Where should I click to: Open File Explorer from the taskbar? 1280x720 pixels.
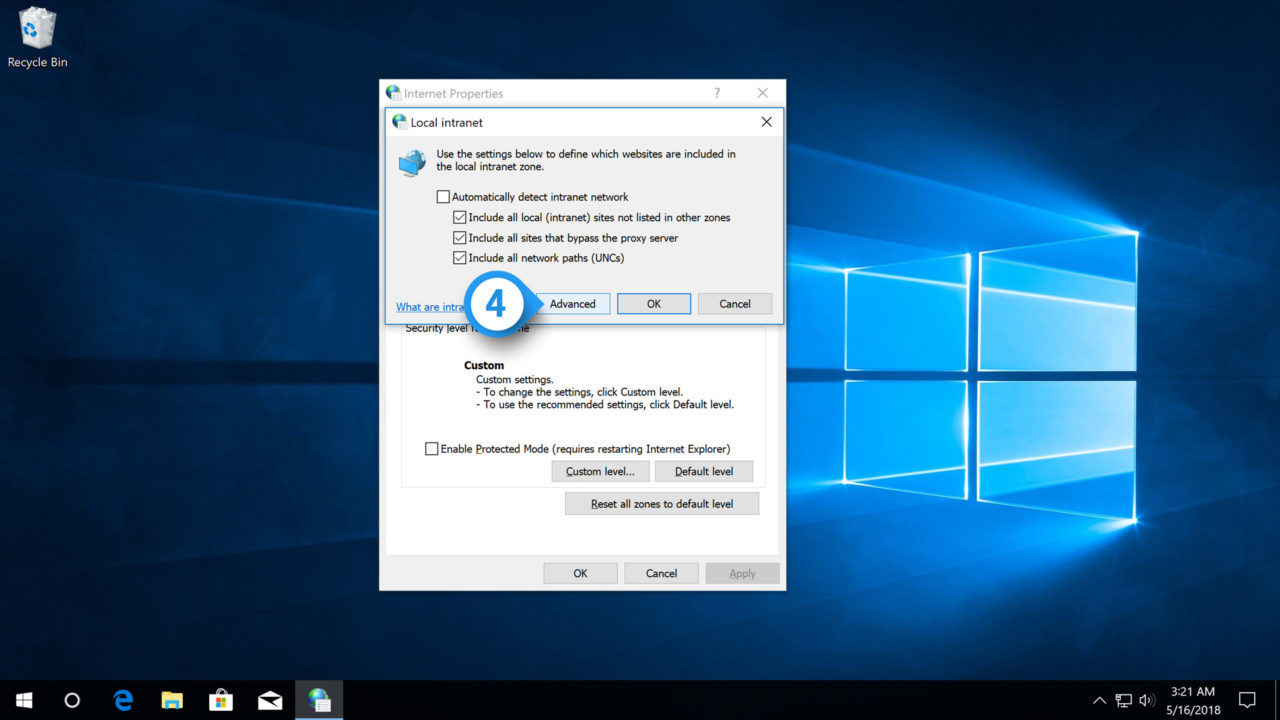click(x=172, y=700)
